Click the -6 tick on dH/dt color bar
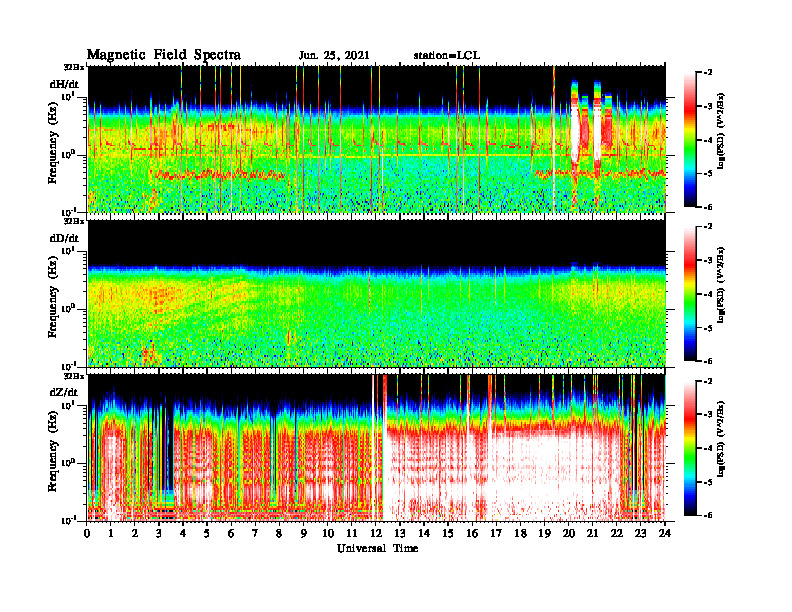 (708, 207)
